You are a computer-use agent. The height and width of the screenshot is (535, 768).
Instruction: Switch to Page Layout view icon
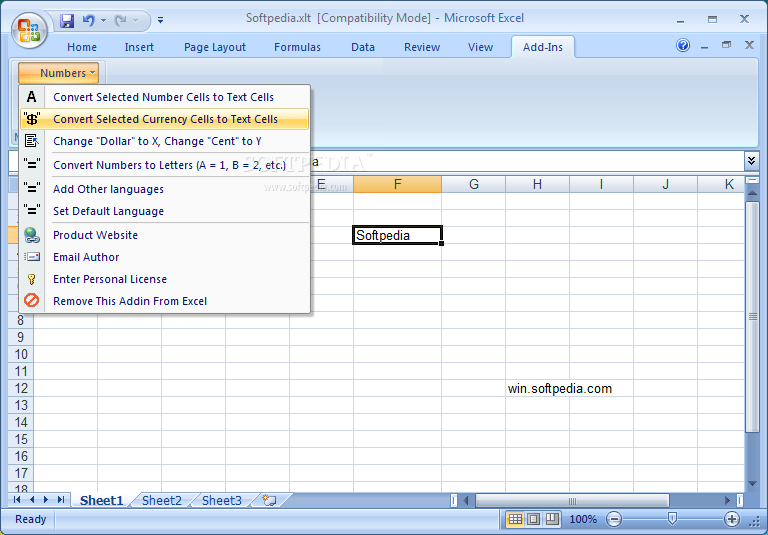click(x=533, y=519)
